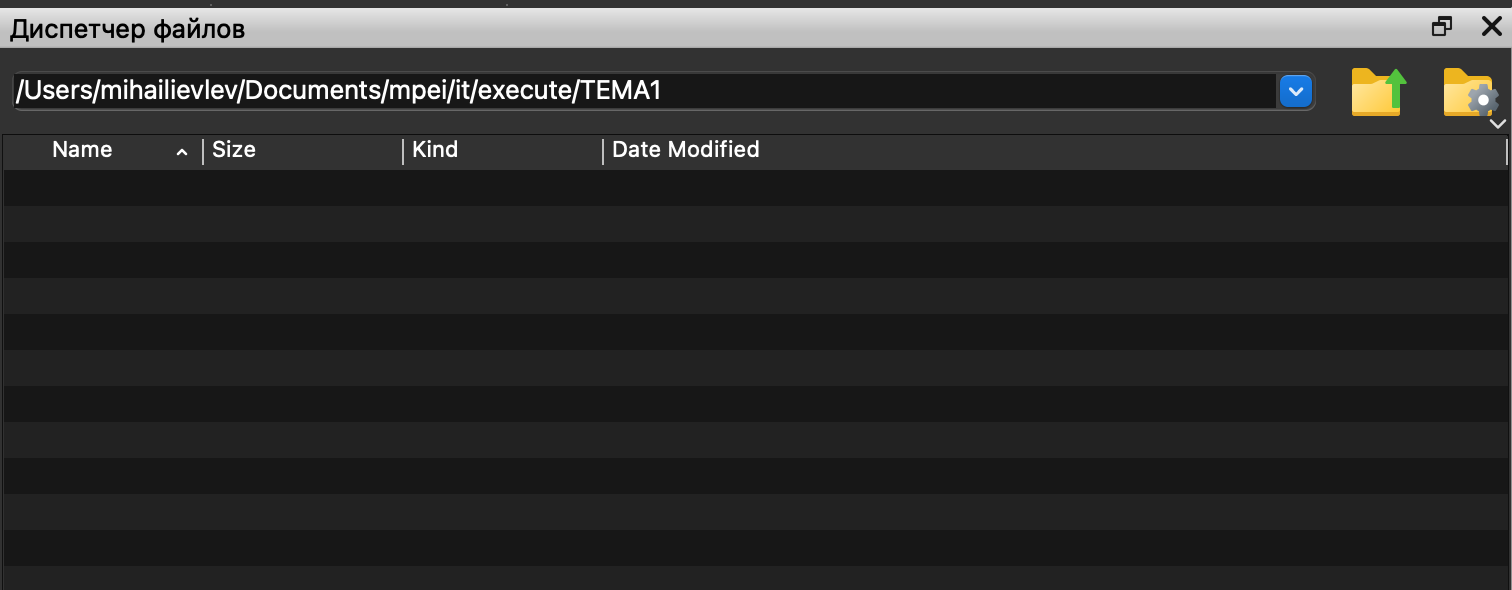
Task: Sort files by the Size column
Action: (234, 150)
